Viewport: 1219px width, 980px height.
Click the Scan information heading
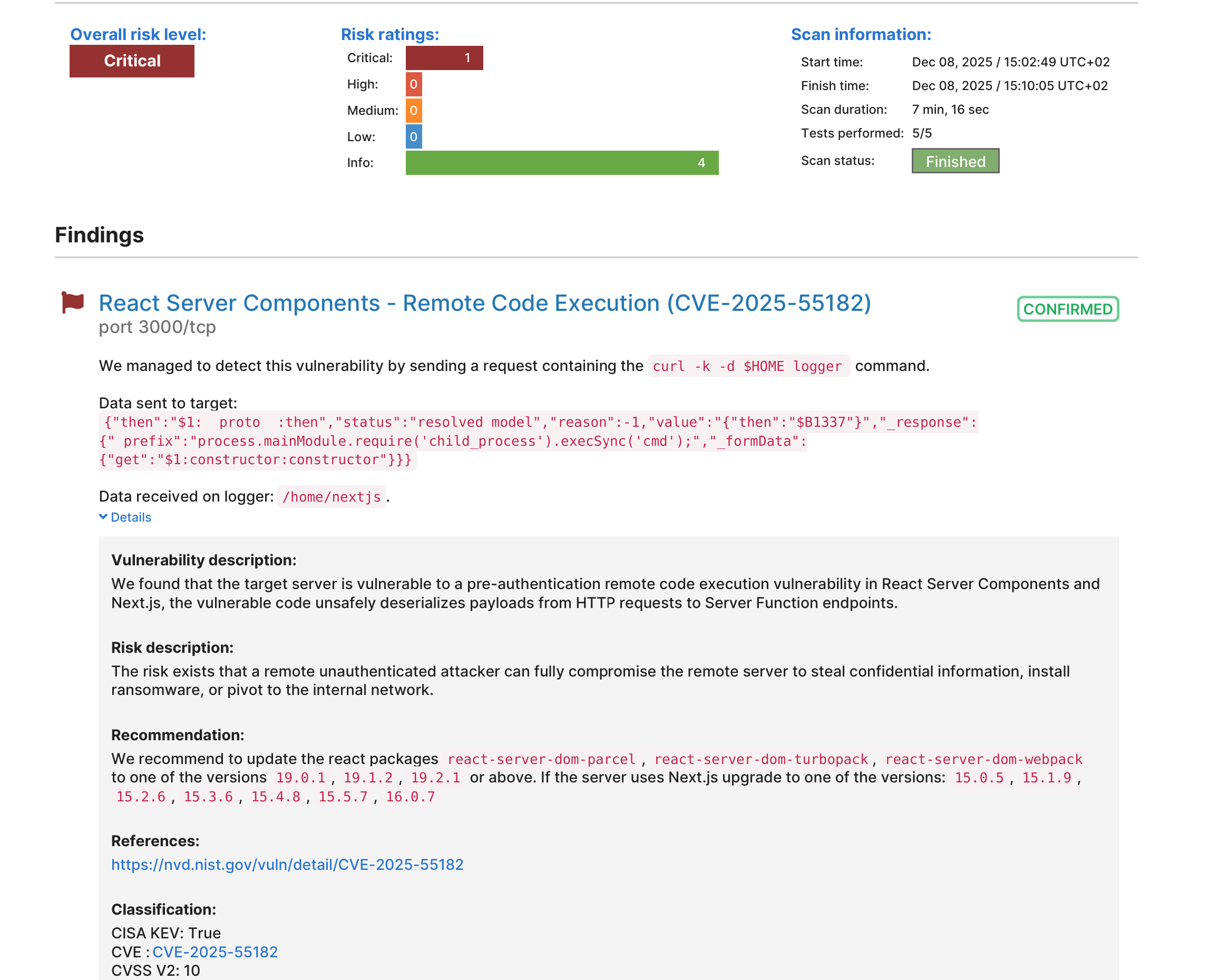click(x=860, y=34)
